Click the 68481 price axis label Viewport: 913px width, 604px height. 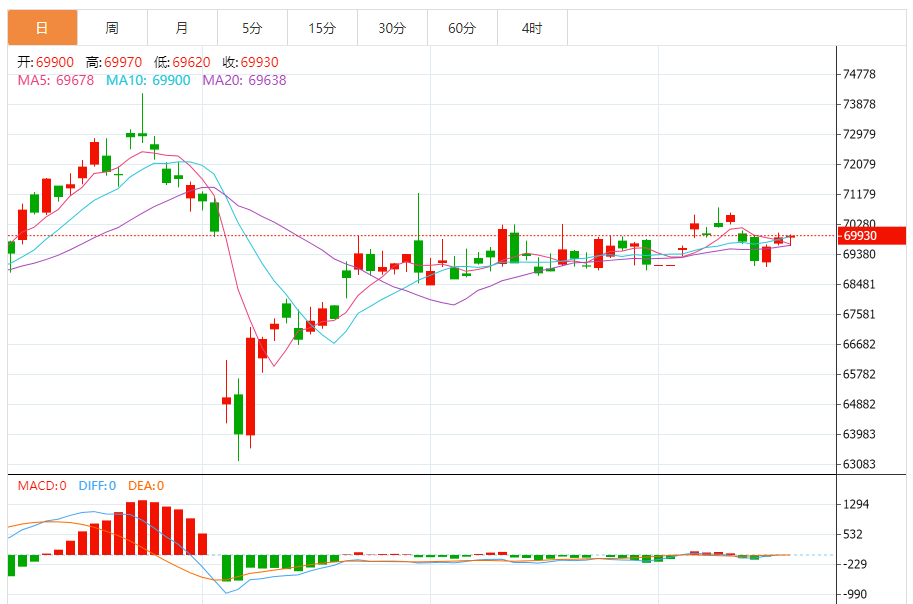pos(859,284)
